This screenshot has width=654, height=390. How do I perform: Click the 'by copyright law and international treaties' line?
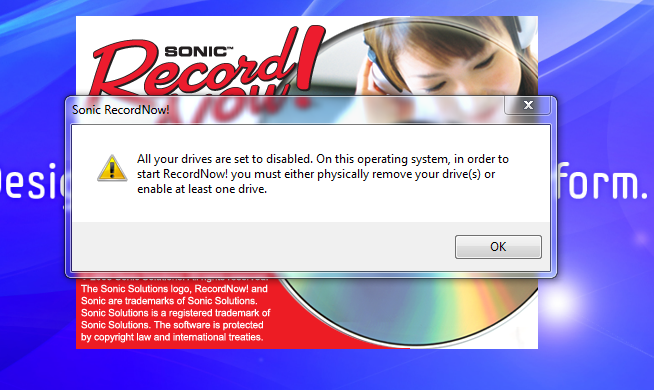[172, 337]
